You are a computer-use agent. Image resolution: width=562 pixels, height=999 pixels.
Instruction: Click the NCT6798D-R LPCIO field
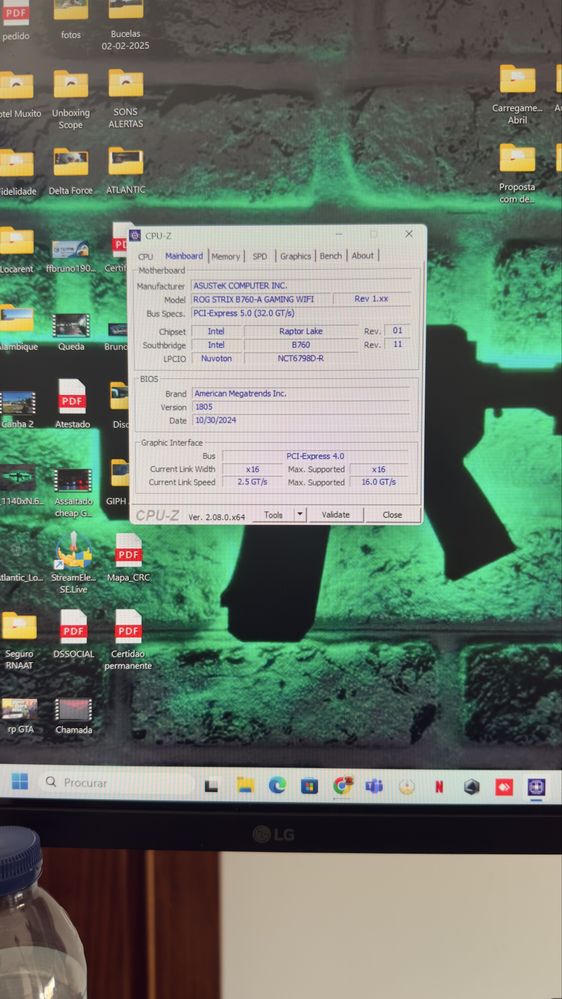(x=301, y=358)
